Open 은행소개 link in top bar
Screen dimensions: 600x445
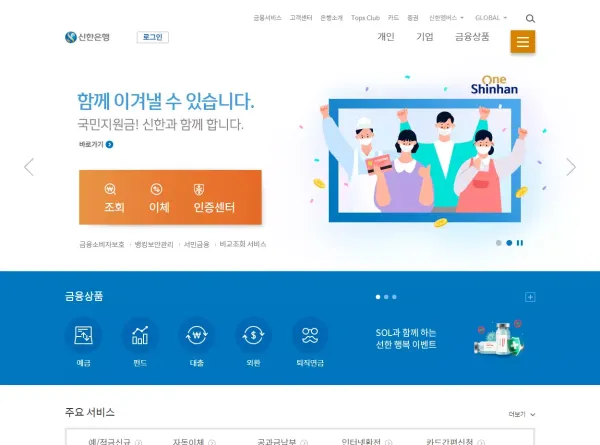point(331,18)
